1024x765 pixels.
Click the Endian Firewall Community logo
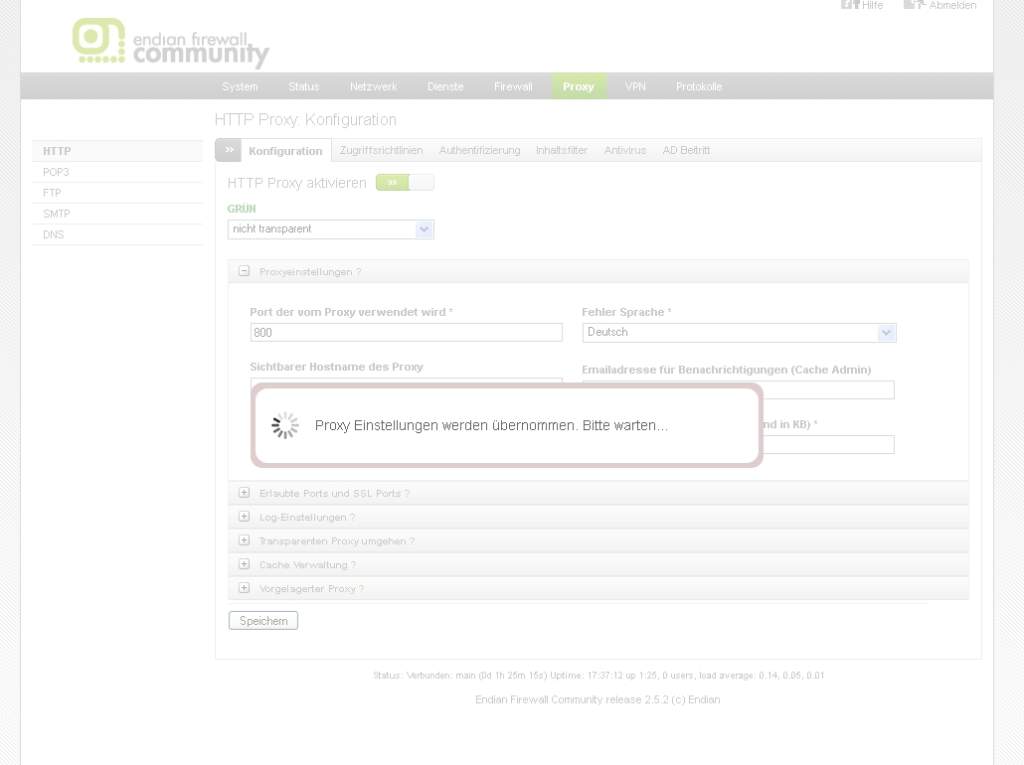(170, 43)
